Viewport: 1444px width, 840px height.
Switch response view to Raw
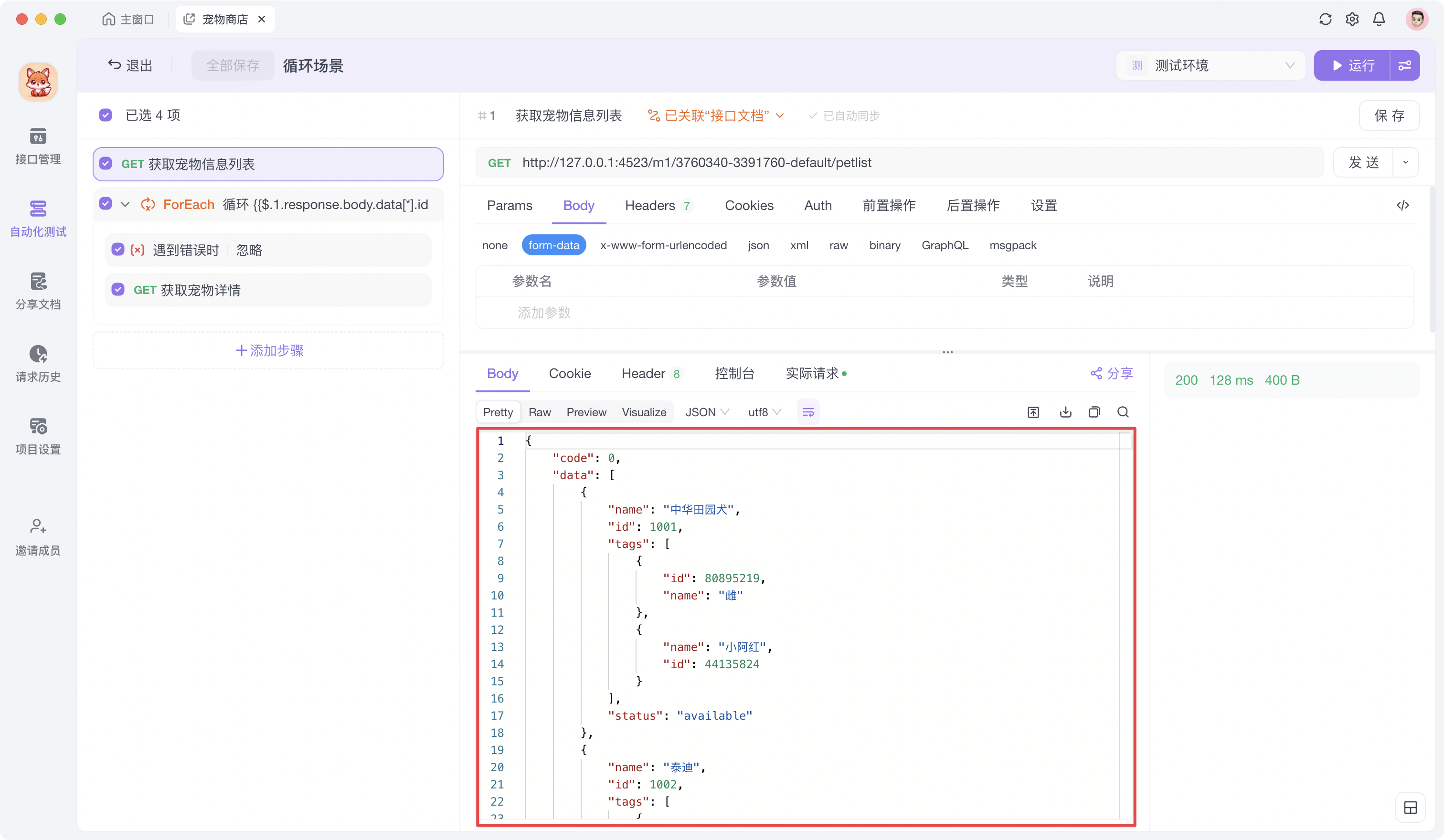539,412
